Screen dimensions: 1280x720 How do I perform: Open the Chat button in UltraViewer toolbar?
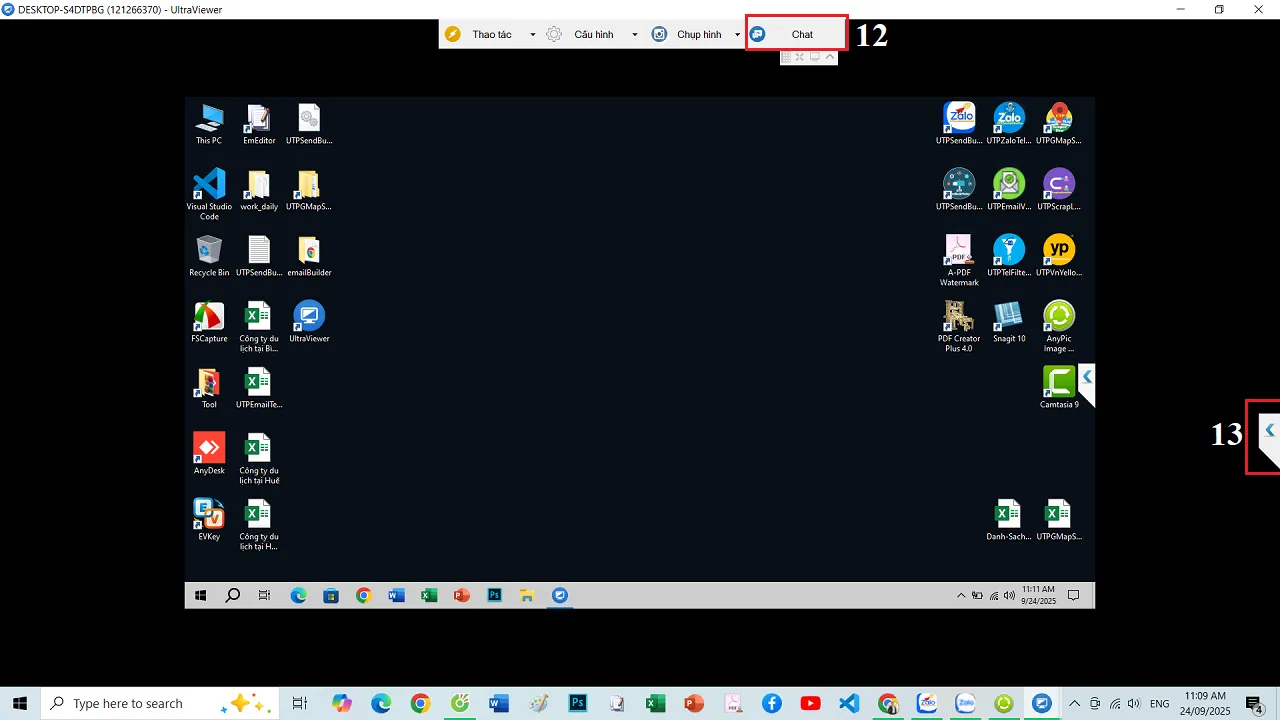pos(796,34)
